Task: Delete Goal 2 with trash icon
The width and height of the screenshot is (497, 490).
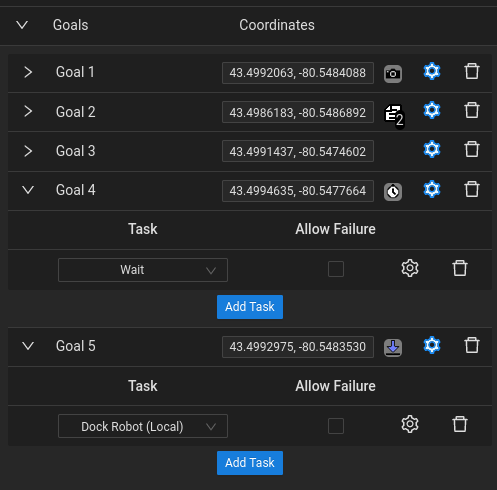Action: (x=472, y=110)
